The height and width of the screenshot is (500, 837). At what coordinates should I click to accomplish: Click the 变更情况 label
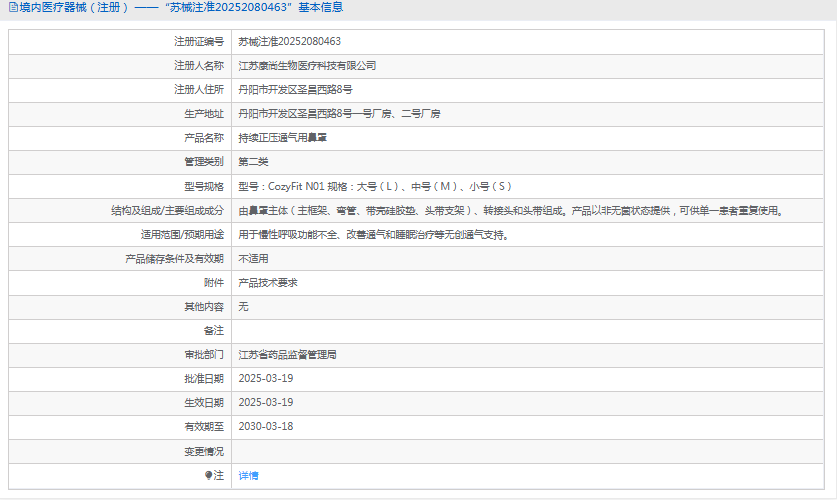[x=204, y=451]
